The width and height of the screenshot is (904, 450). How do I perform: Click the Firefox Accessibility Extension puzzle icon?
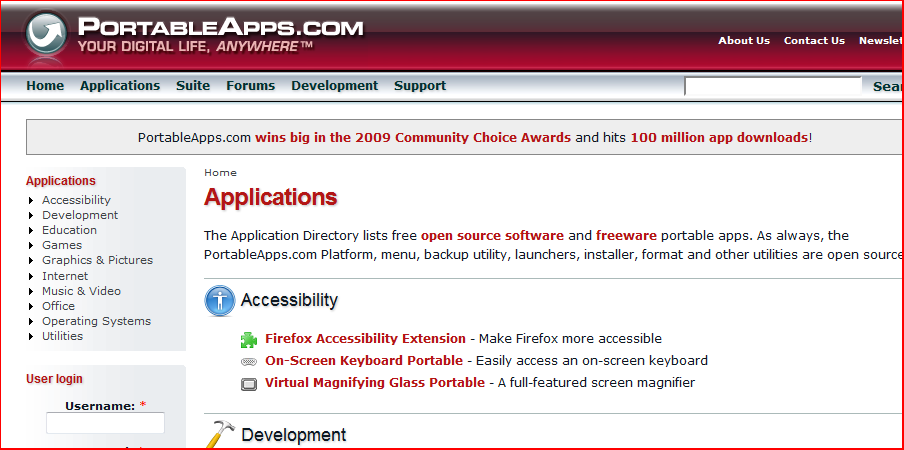[x=249, y=339]
